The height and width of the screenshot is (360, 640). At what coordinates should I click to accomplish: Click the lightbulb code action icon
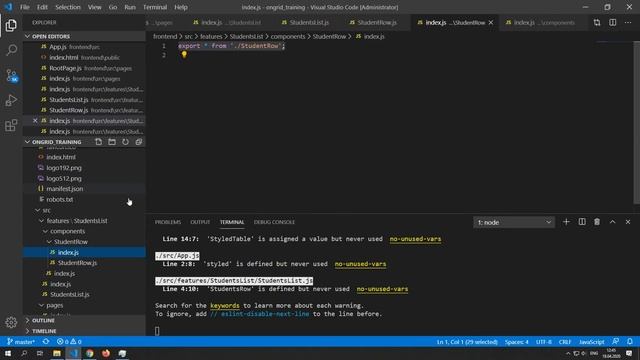(184, 55)
